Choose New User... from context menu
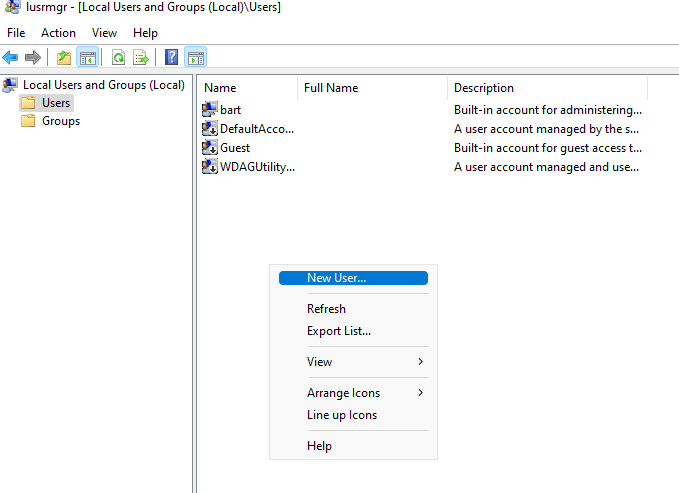 (x=353, y=278)
